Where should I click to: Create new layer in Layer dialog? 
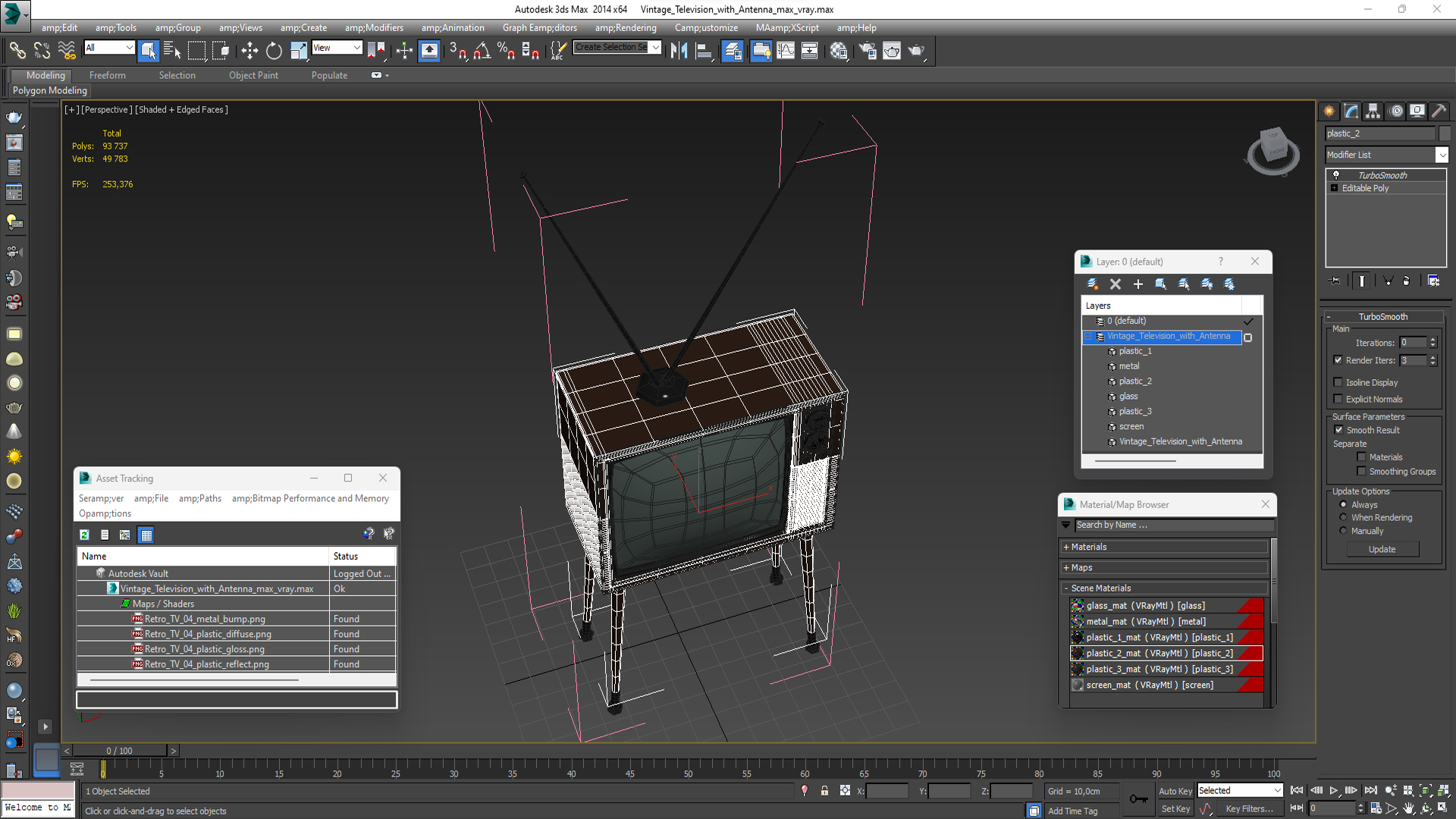1093,284
